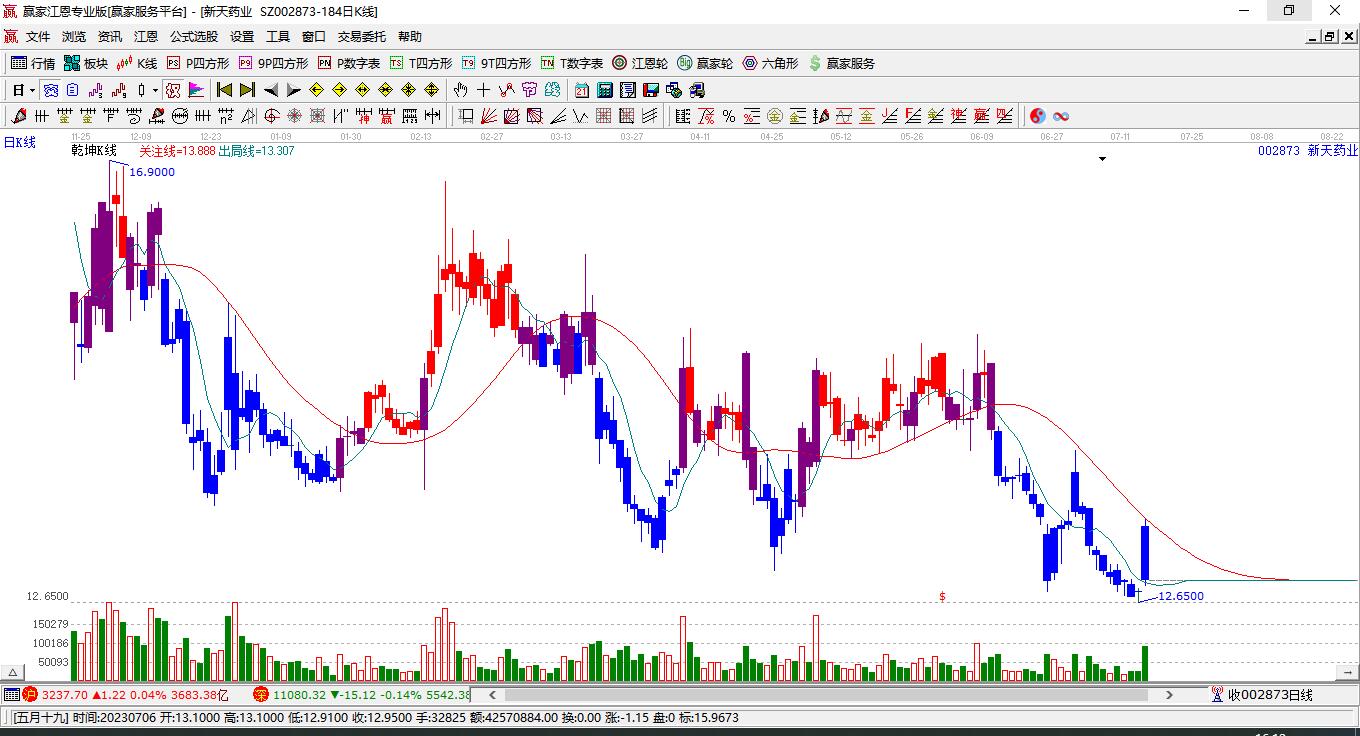Click the red dollar marker on chart
This screenshot has width=1360, height=736.
coord(942,597)
